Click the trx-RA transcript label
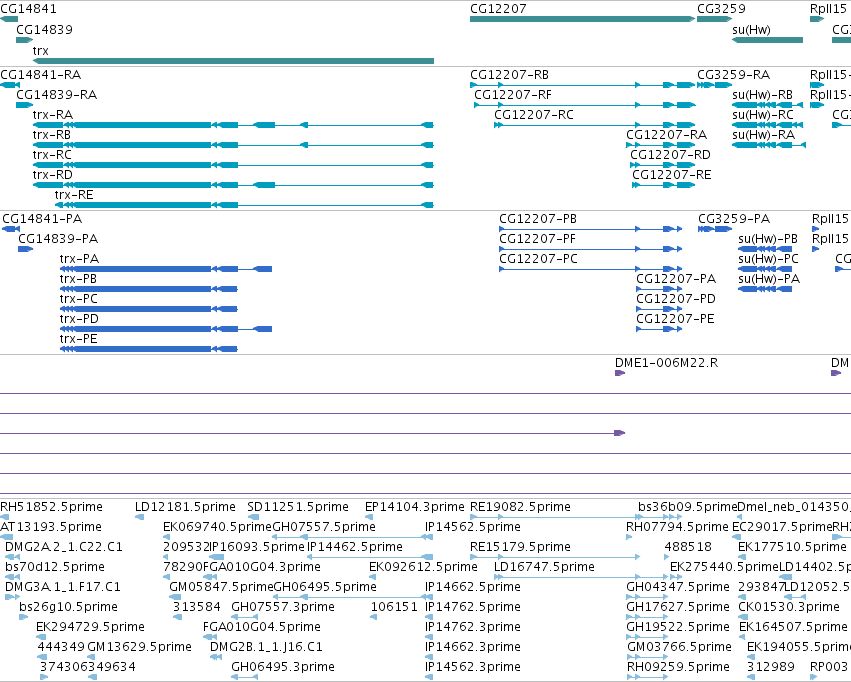This screenshot has width=851, height=682. coord(53,114)
